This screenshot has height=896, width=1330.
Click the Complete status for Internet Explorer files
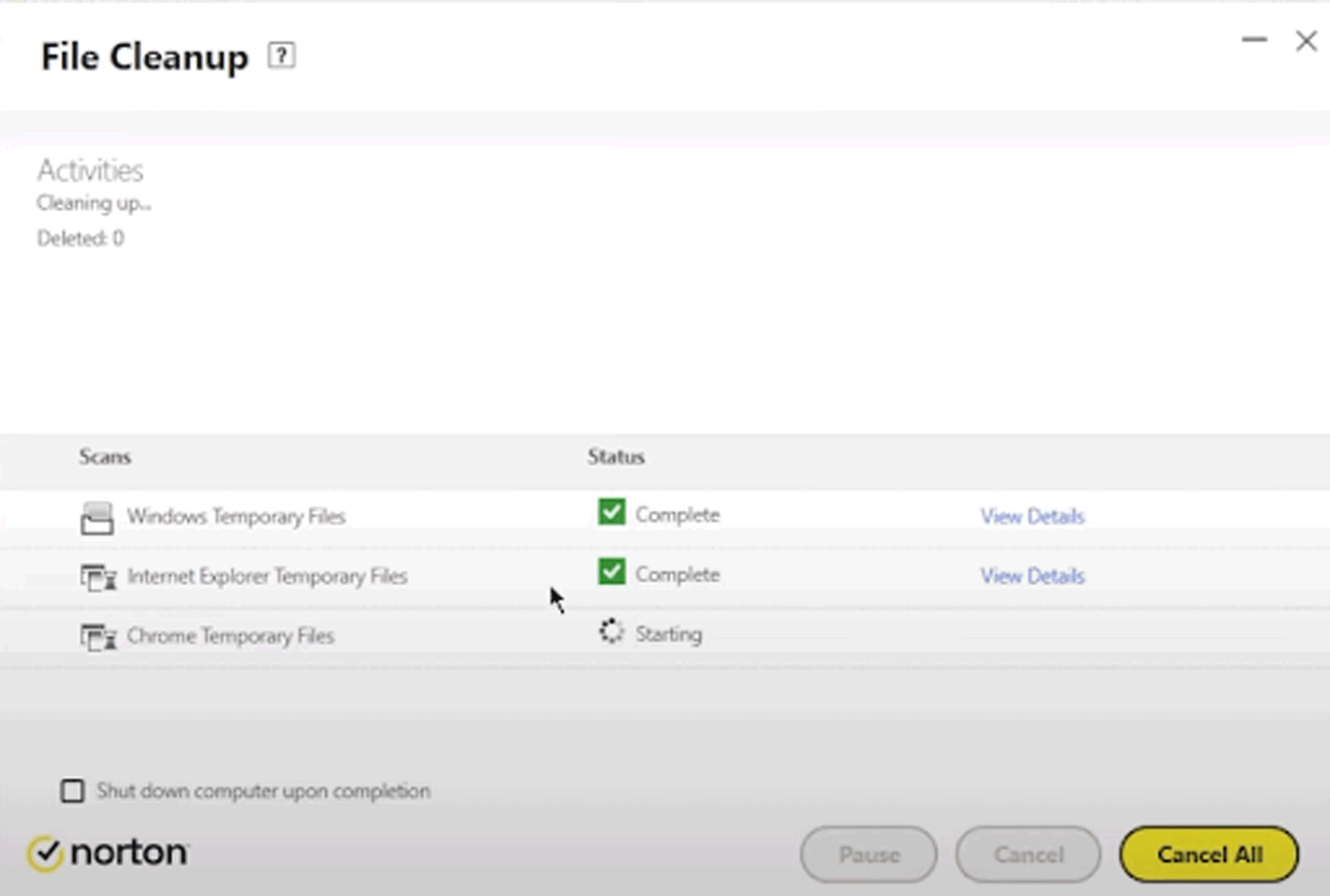(677, 574)
